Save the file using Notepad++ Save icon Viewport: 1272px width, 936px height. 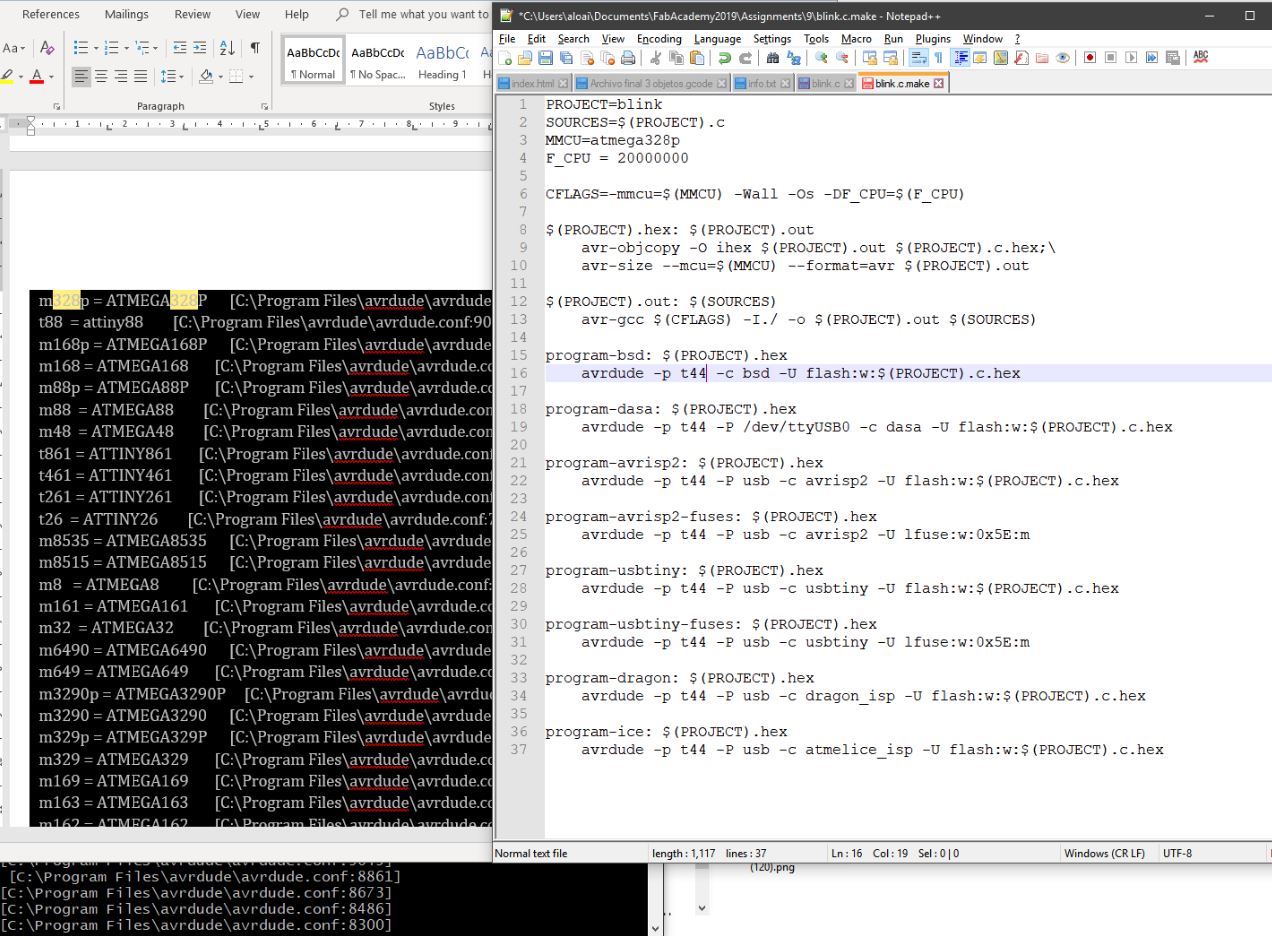click(545, 58)
